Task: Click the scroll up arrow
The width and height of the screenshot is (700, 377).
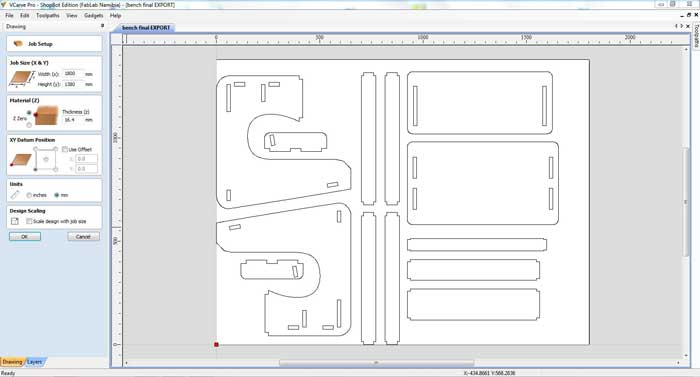Action: click(x=686, y=50)
